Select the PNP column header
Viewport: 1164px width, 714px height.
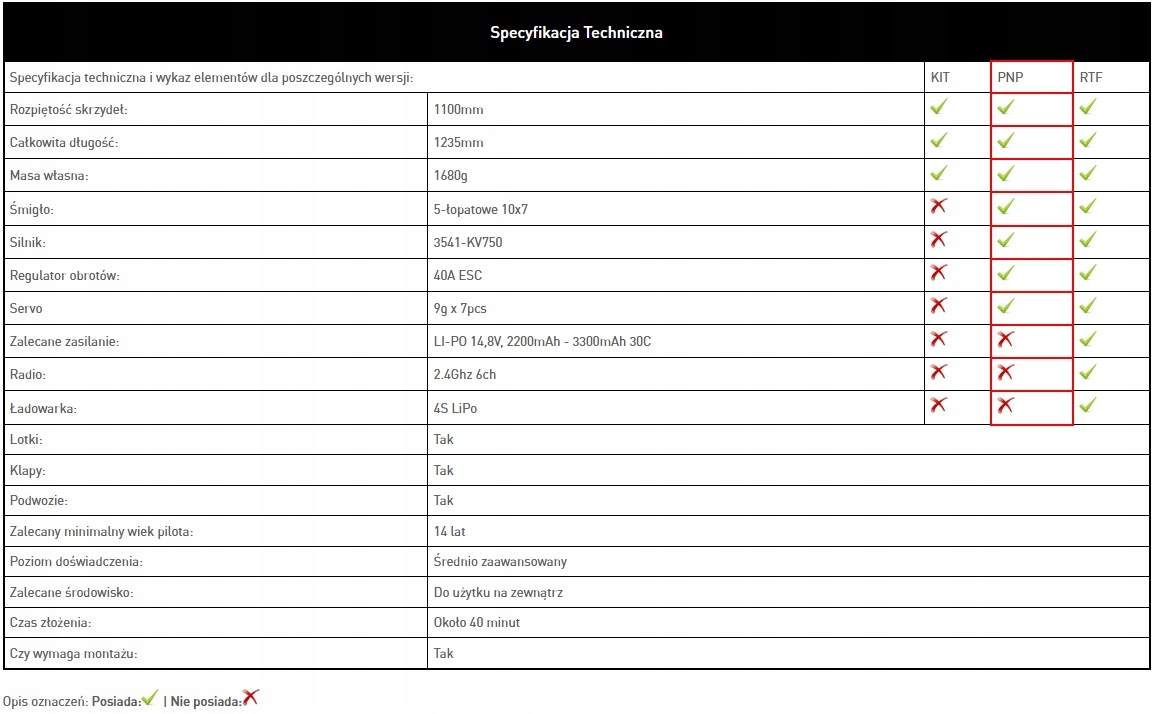tap(1011, 77)
